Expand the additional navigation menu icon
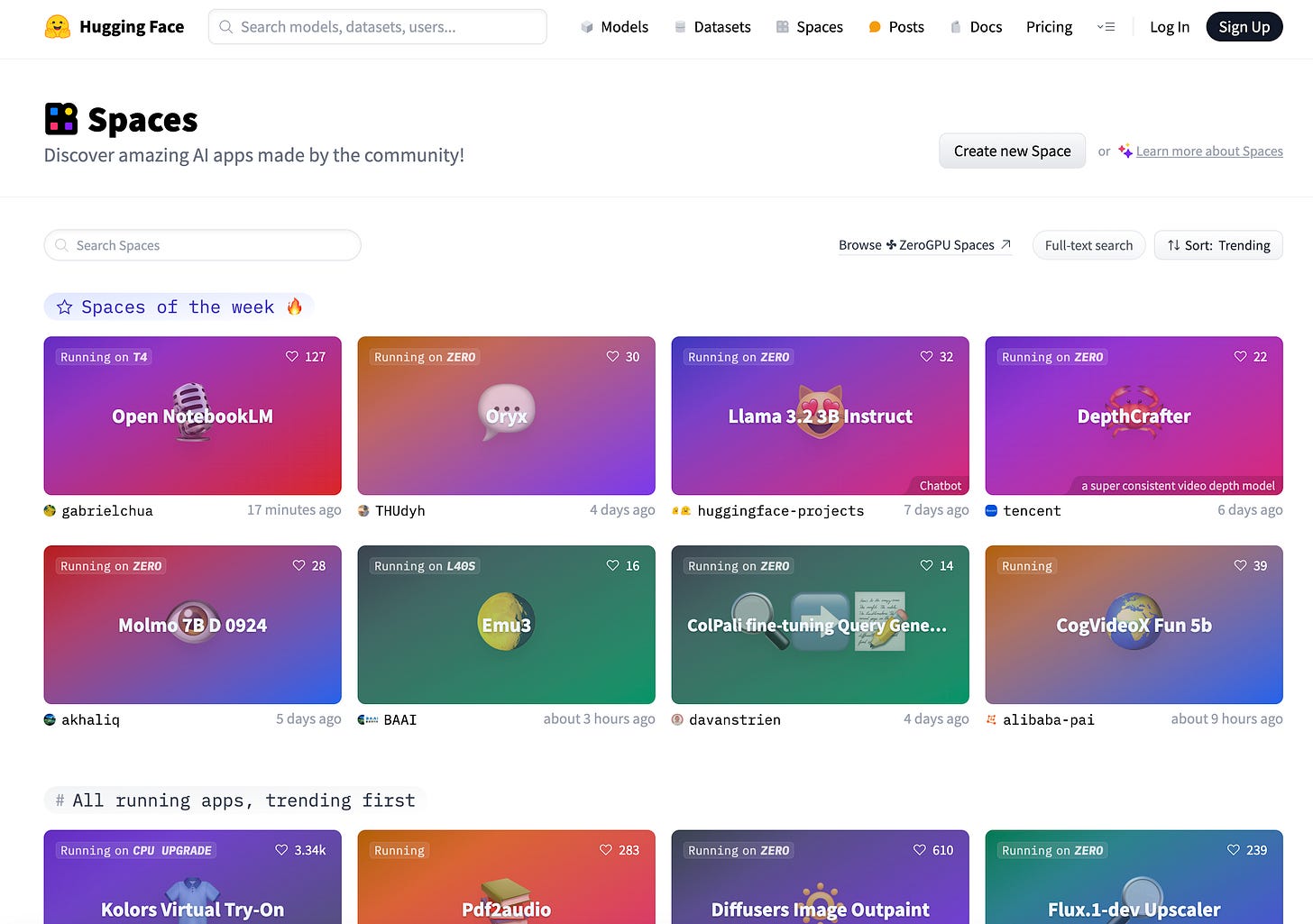Viewport: 1313px width, 924px height. pos(1106,27)
